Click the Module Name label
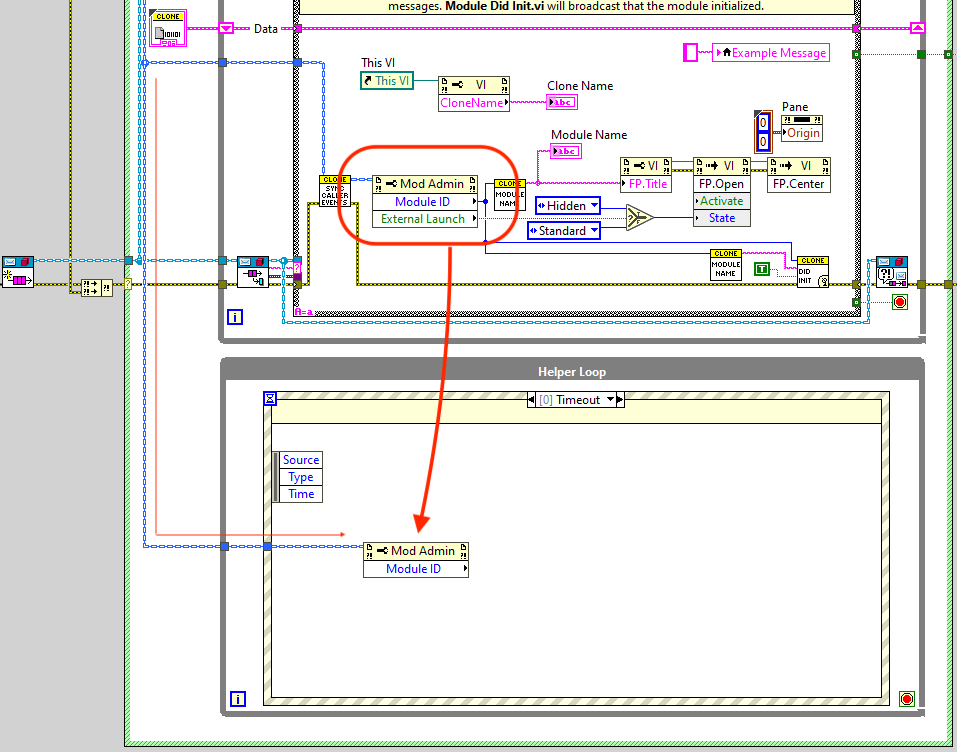Viewport: 957px width, 752px height. [x=589, y=135]
